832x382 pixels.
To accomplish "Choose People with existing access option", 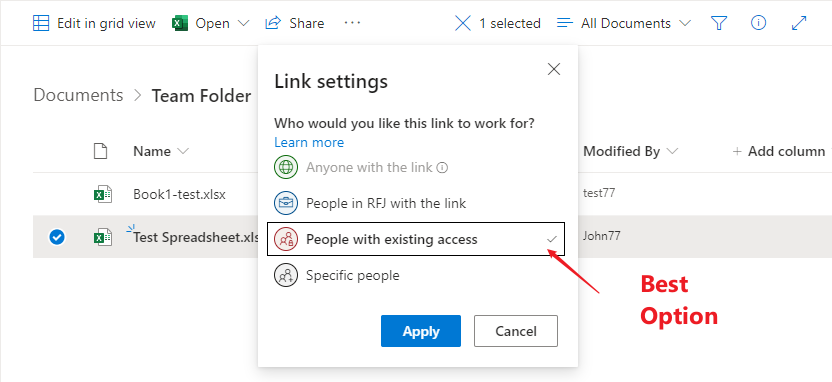I will pyautogui.click(x=416, y=239).
